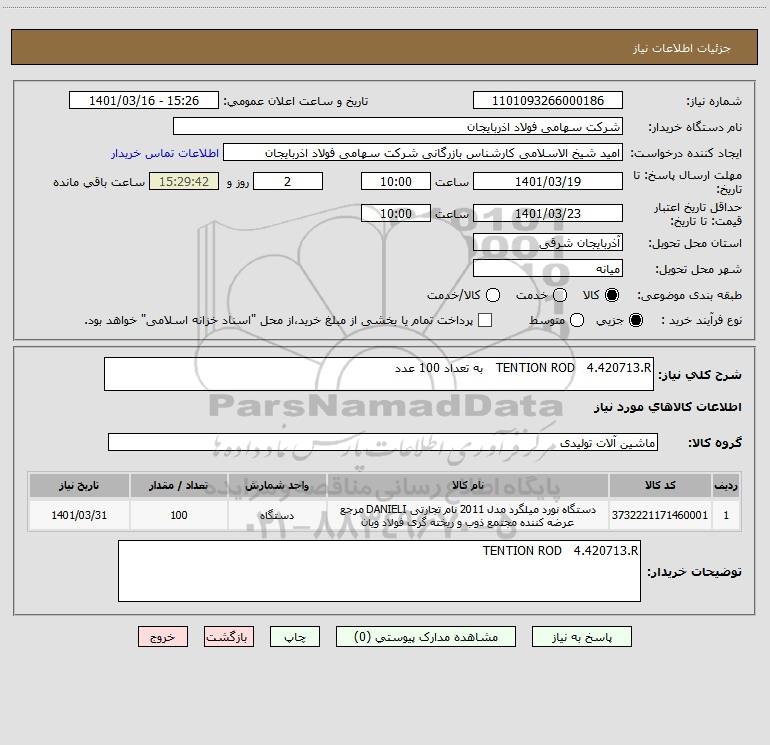This screenshot has width=770, height=745.
Task: Toggle the Islamic treasury payment checkbox
Action: pyautogui.click(x=485, y=320)
